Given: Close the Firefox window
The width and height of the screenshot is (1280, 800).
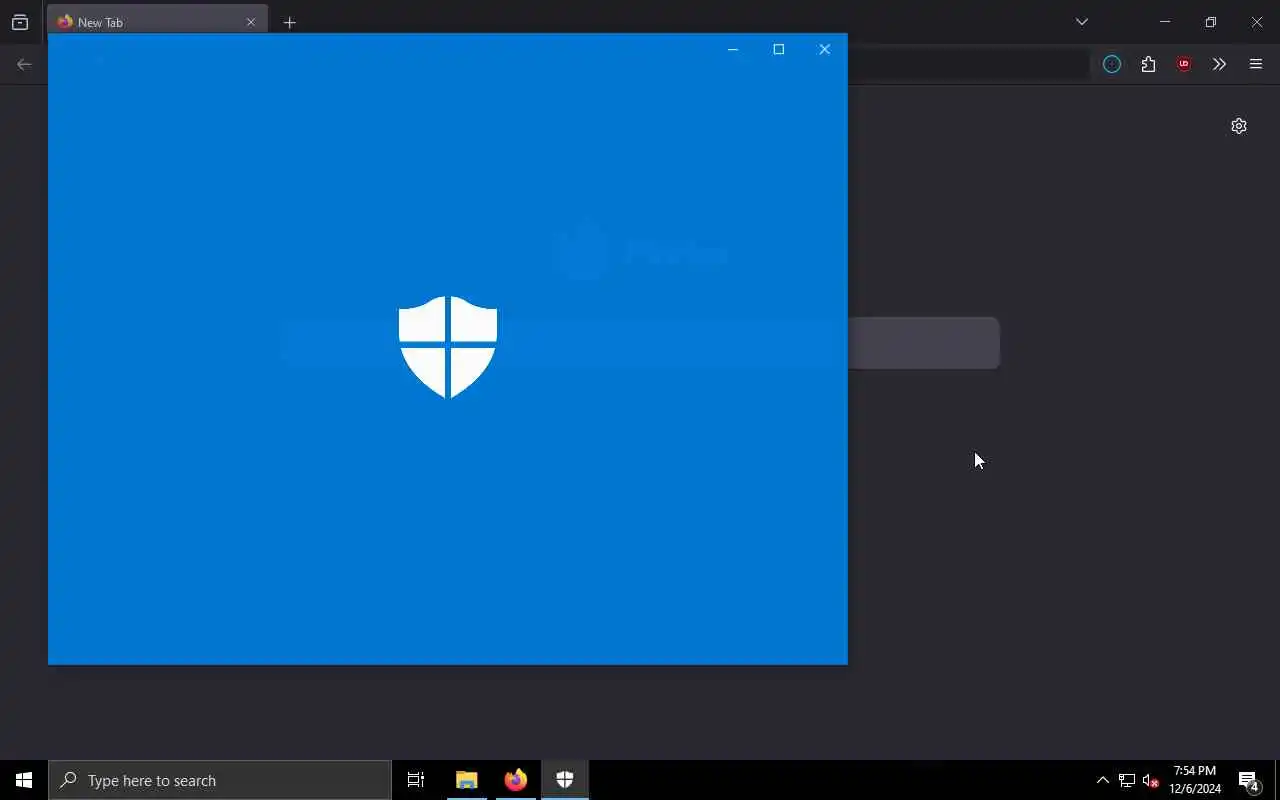Looking at the screenshot, I should (x=1257, y=22).
